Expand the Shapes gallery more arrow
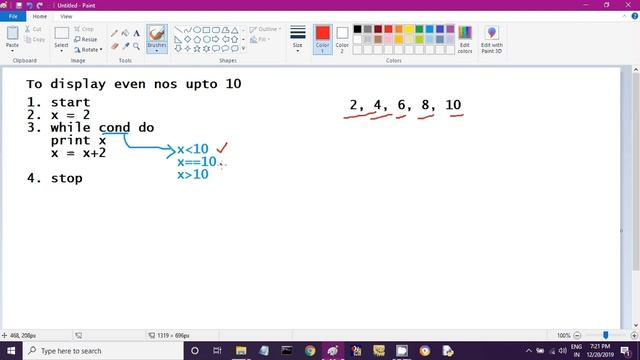The height and width of the screenshot is (360, 640). click(244, 49)
